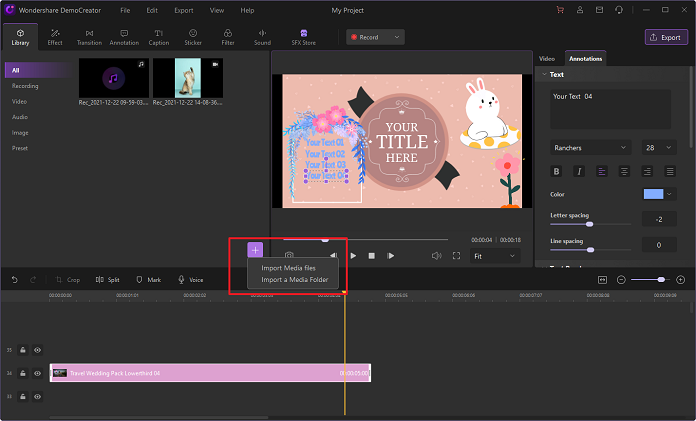Open the Effect panel

tap(55, 37)
